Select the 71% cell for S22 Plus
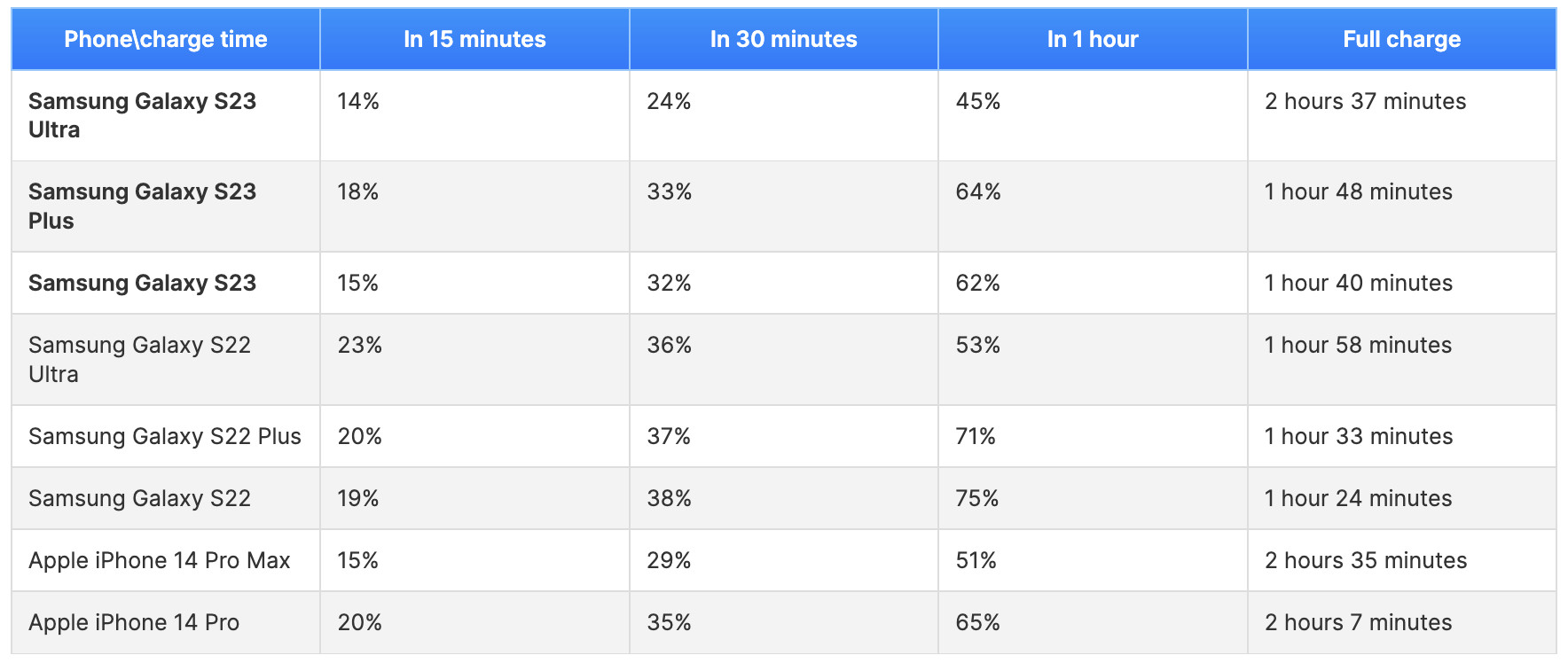The width and height of the screenshot is (1568, 663). pyautogui.click(x=976, y=436)
